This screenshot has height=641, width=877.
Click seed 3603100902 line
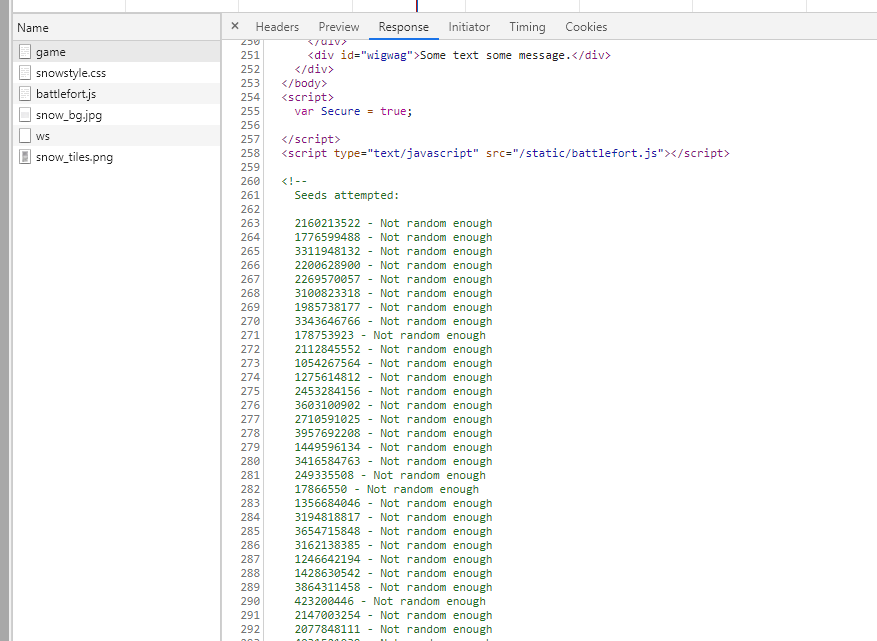tap(393, 405)
